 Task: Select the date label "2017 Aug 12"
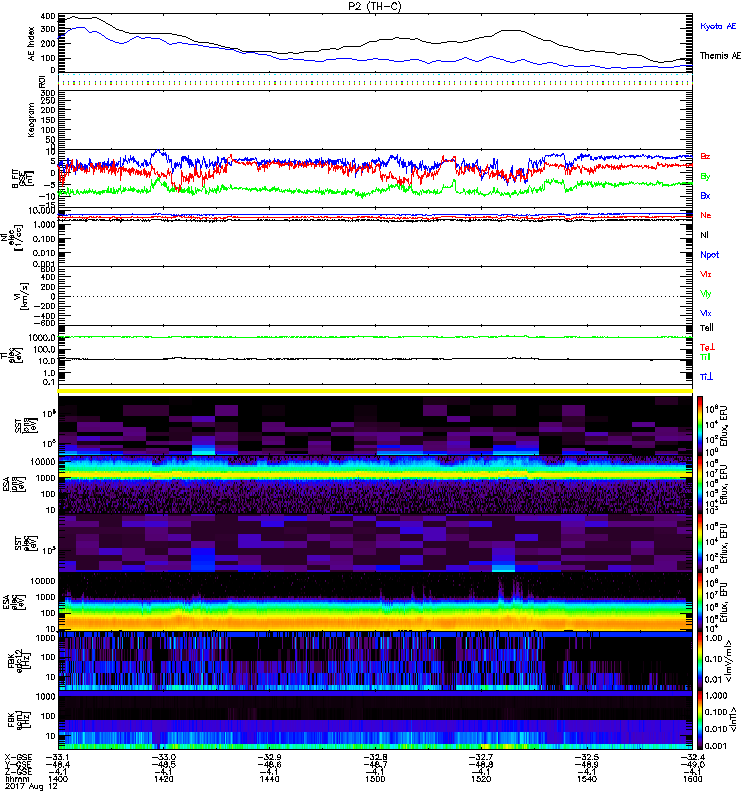click(x=31, y=786)
